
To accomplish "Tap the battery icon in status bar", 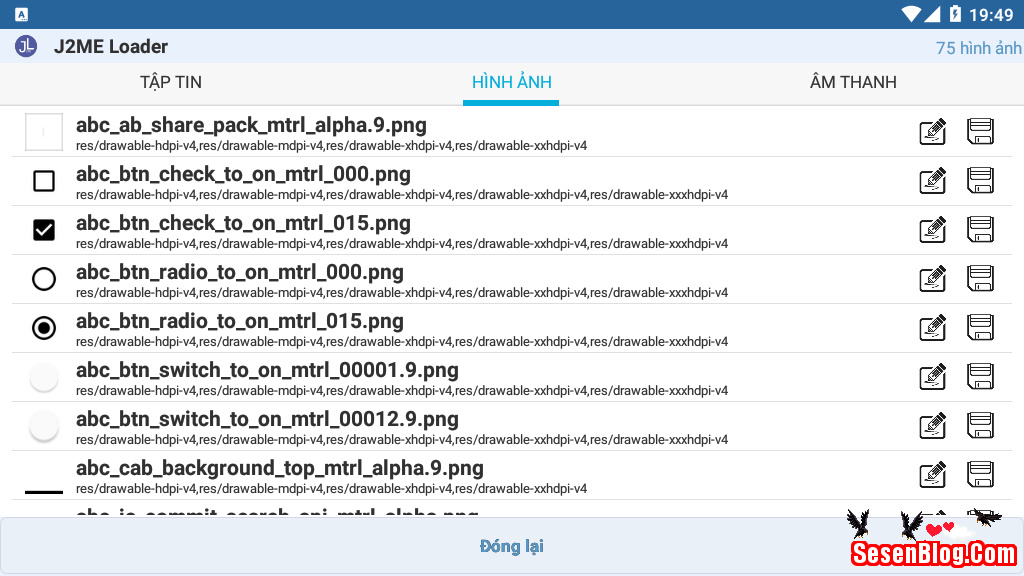I will (x=955, y=14).
